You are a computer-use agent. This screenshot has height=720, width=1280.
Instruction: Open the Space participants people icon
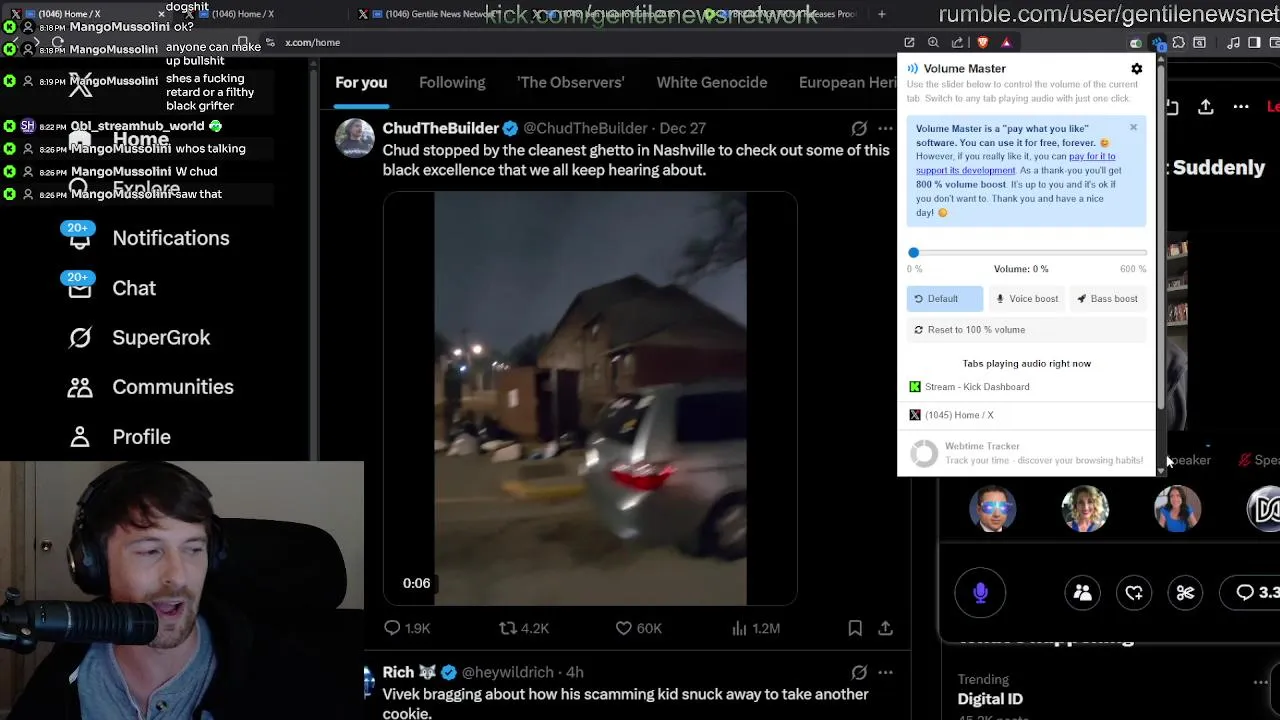coord(1083,593)
